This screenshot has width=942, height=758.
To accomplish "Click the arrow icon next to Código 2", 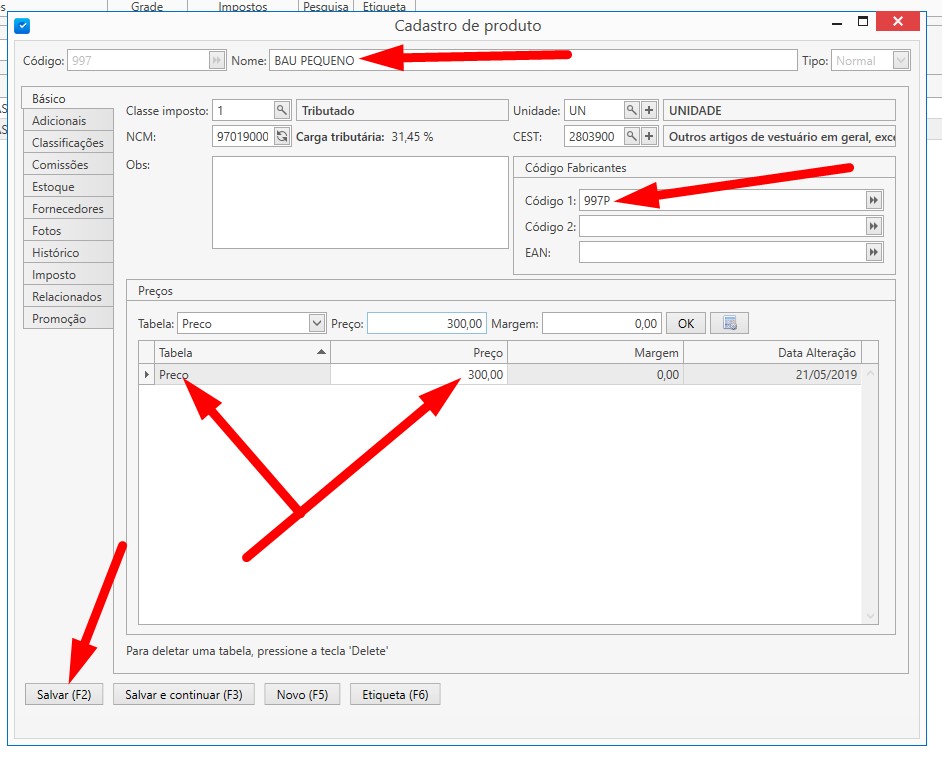I will tap(874, 227).
